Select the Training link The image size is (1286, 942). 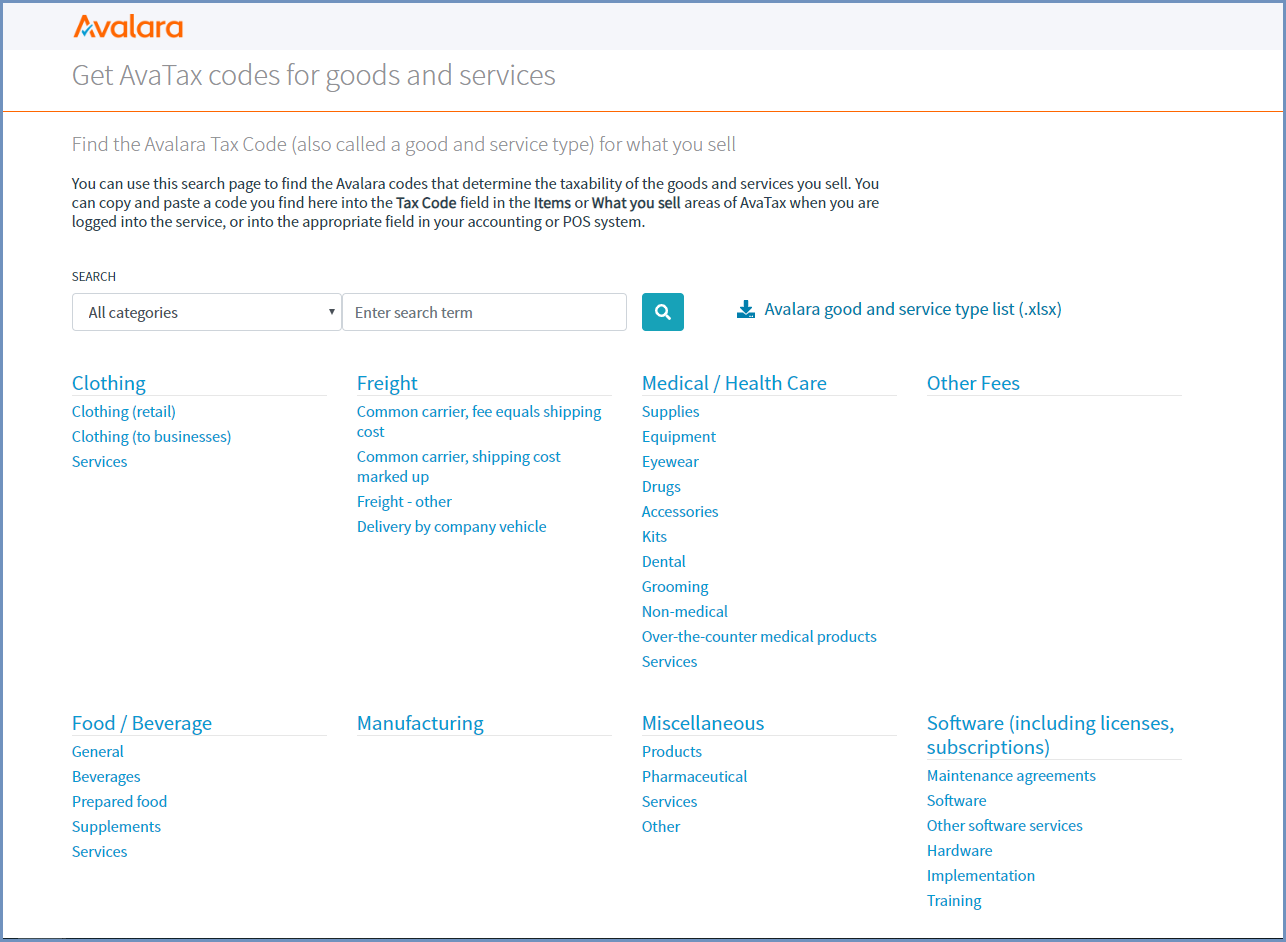[x=954, y=901]
